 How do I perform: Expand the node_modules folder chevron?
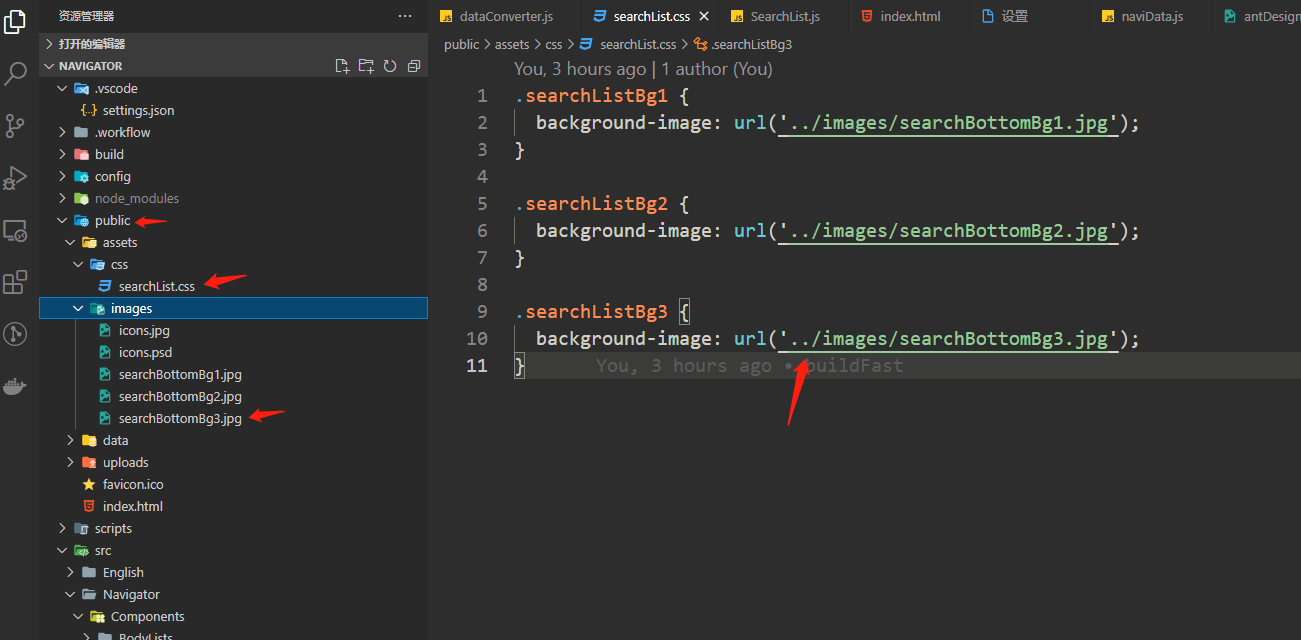(x=63, y=198)
